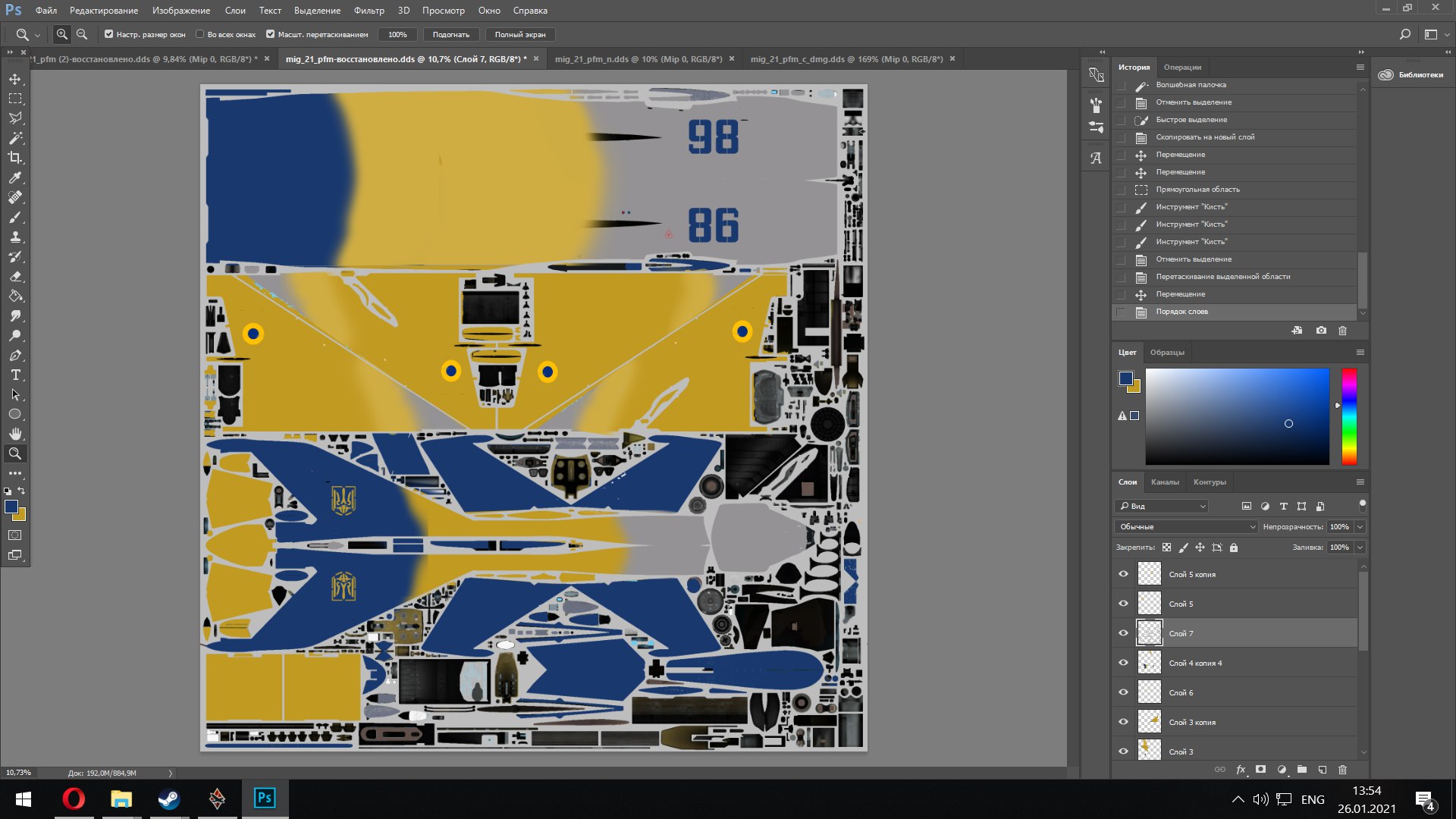
Task: Create new snapshot camera icon in History
Action: point(1322,331)
